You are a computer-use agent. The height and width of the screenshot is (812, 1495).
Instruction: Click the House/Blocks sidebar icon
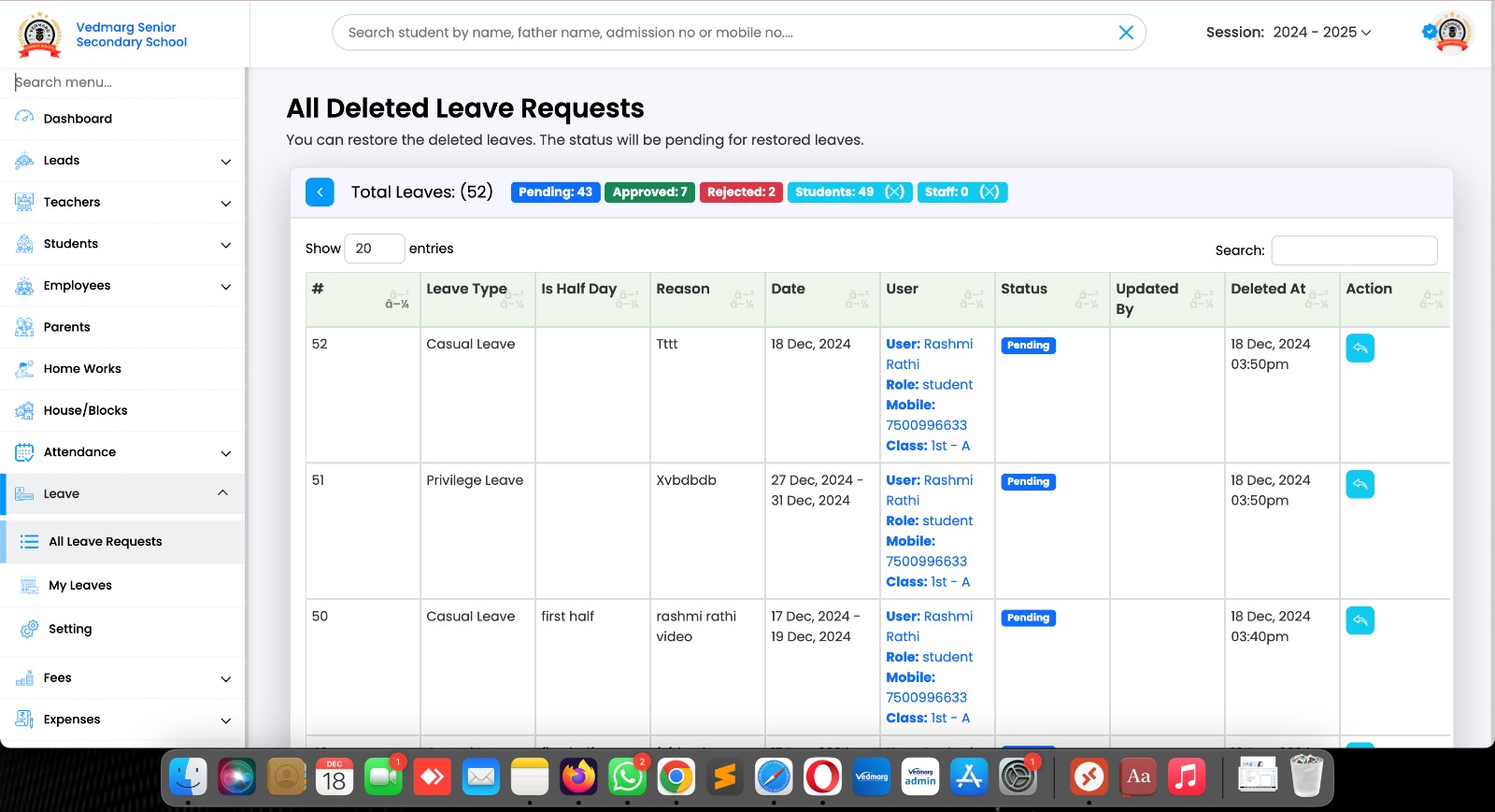(24, 410)
